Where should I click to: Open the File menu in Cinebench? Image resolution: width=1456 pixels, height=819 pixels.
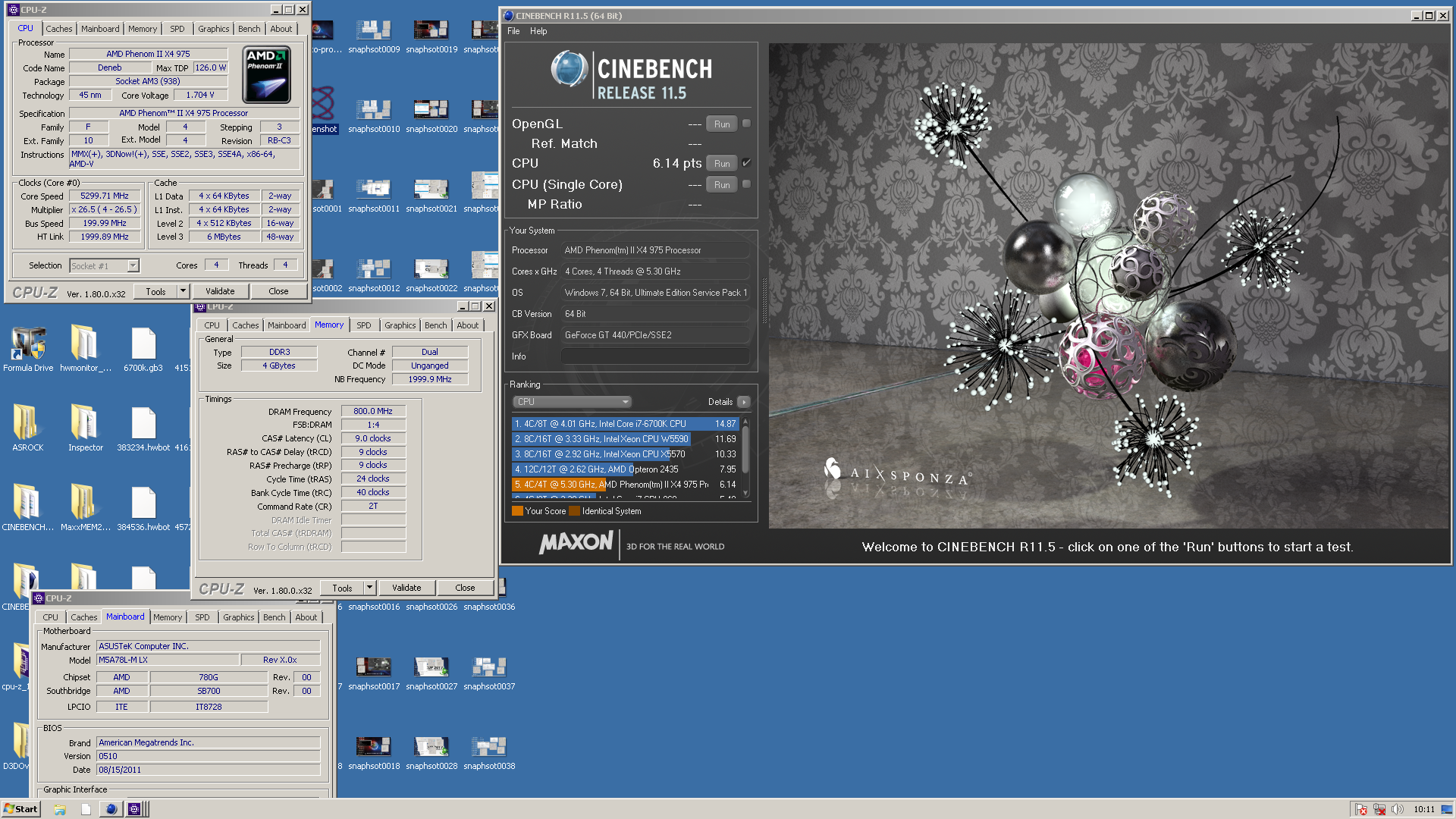(x=513, y=31)
